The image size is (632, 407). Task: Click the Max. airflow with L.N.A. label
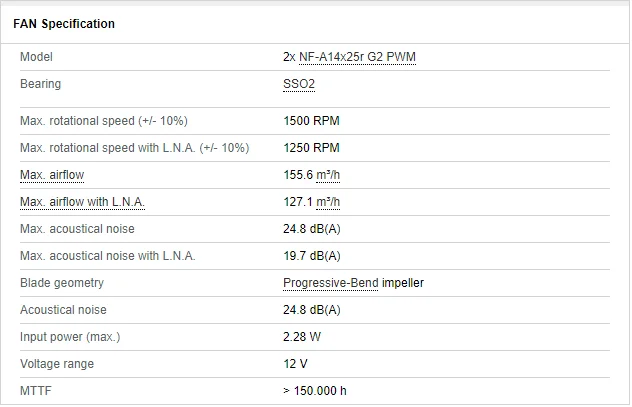click(x=83, y=202)
